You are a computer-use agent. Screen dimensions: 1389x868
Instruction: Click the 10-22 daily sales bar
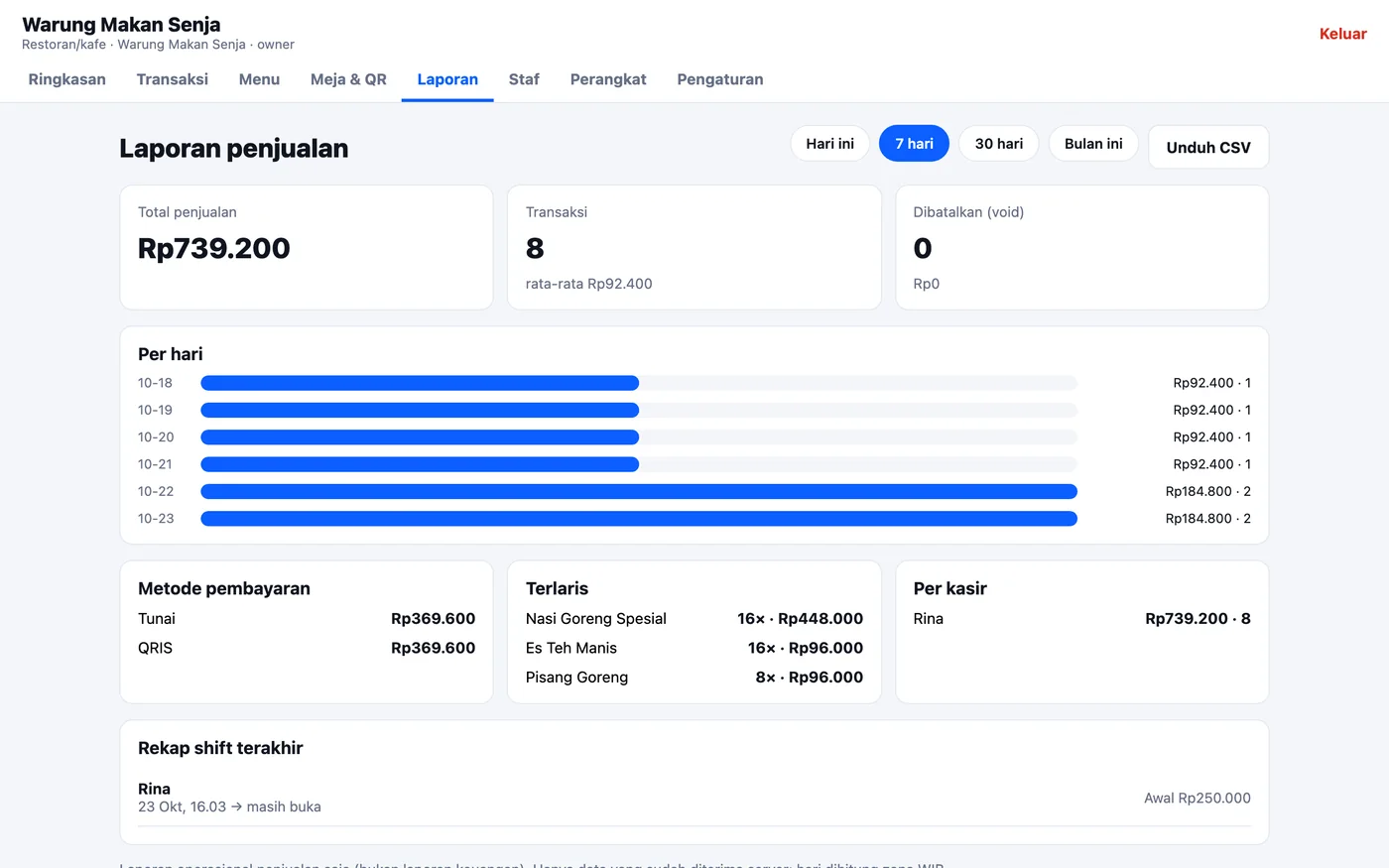(639, 491)
